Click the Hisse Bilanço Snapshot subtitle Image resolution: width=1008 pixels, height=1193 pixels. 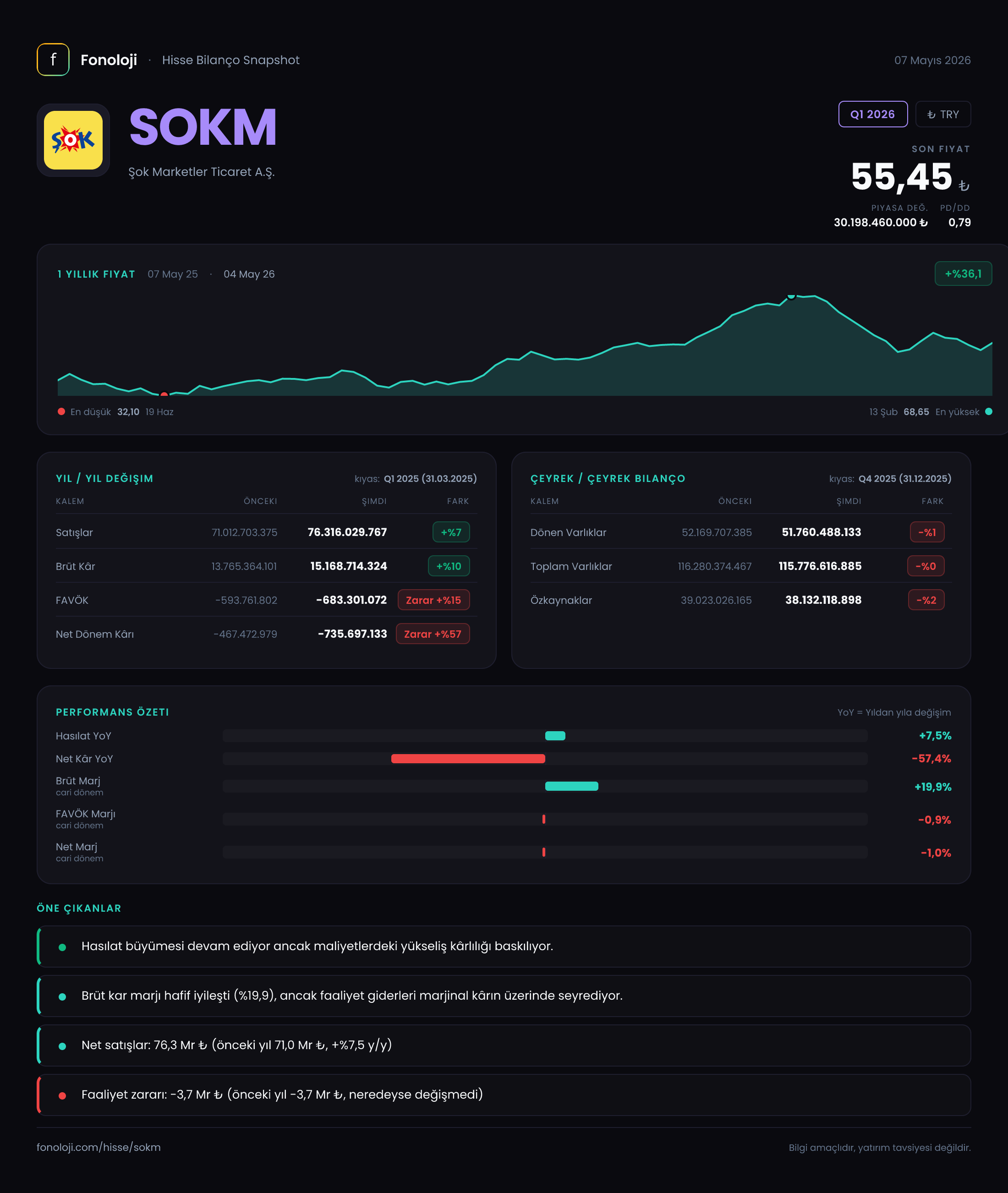(231, 60)
